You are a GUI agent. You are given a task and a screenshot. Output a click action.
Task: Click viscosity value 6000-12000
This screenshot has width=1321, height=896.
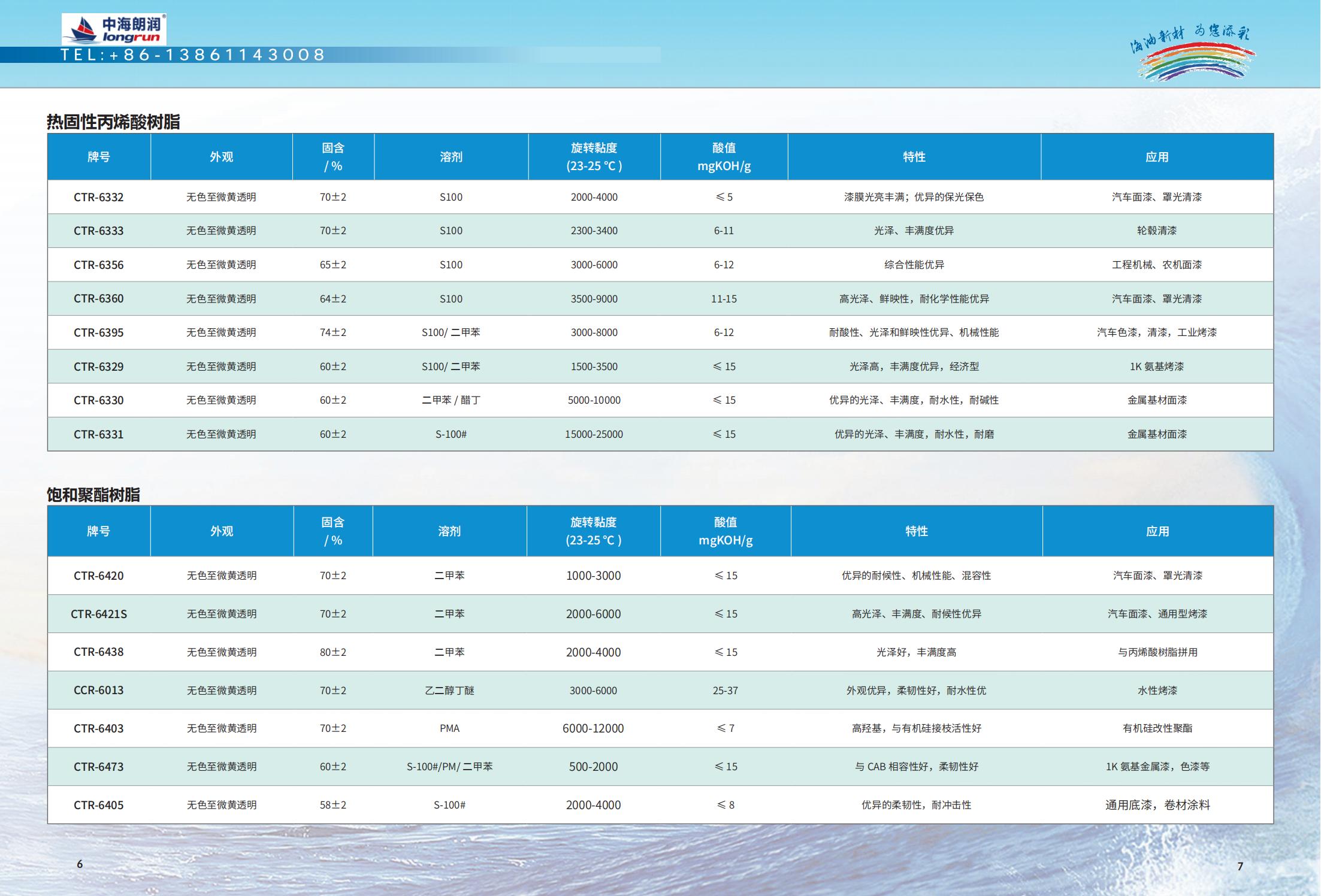click(593, 728)
